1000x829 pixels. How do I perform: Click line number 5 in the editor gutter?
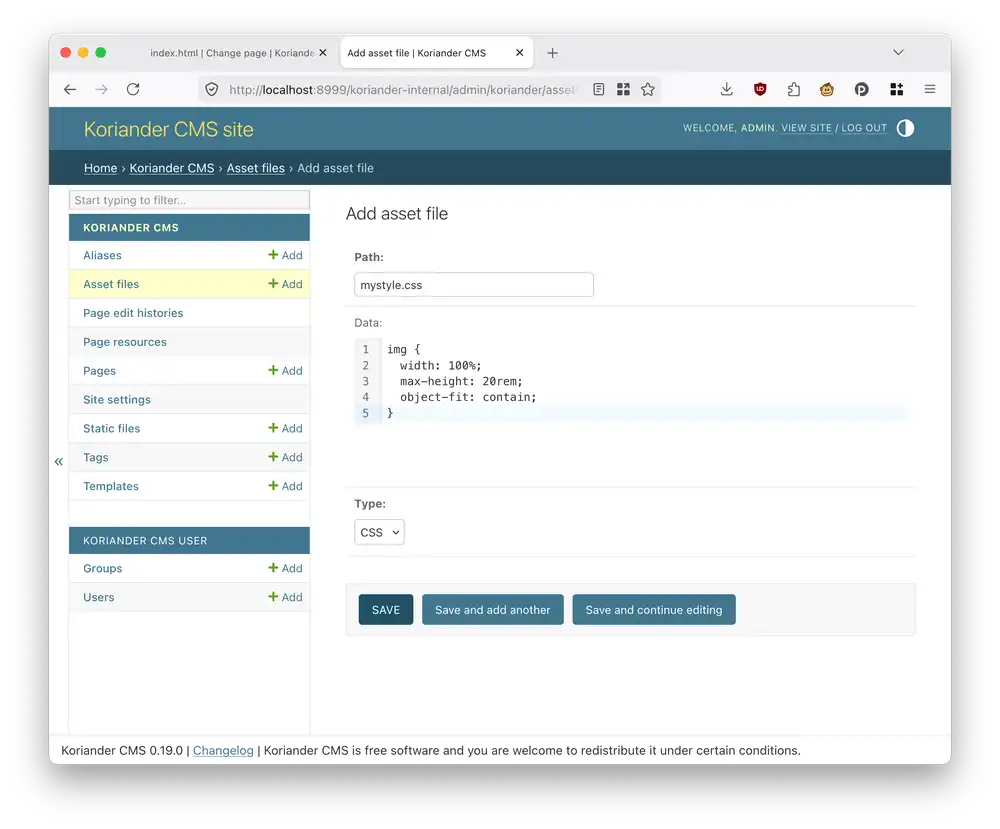365,413
